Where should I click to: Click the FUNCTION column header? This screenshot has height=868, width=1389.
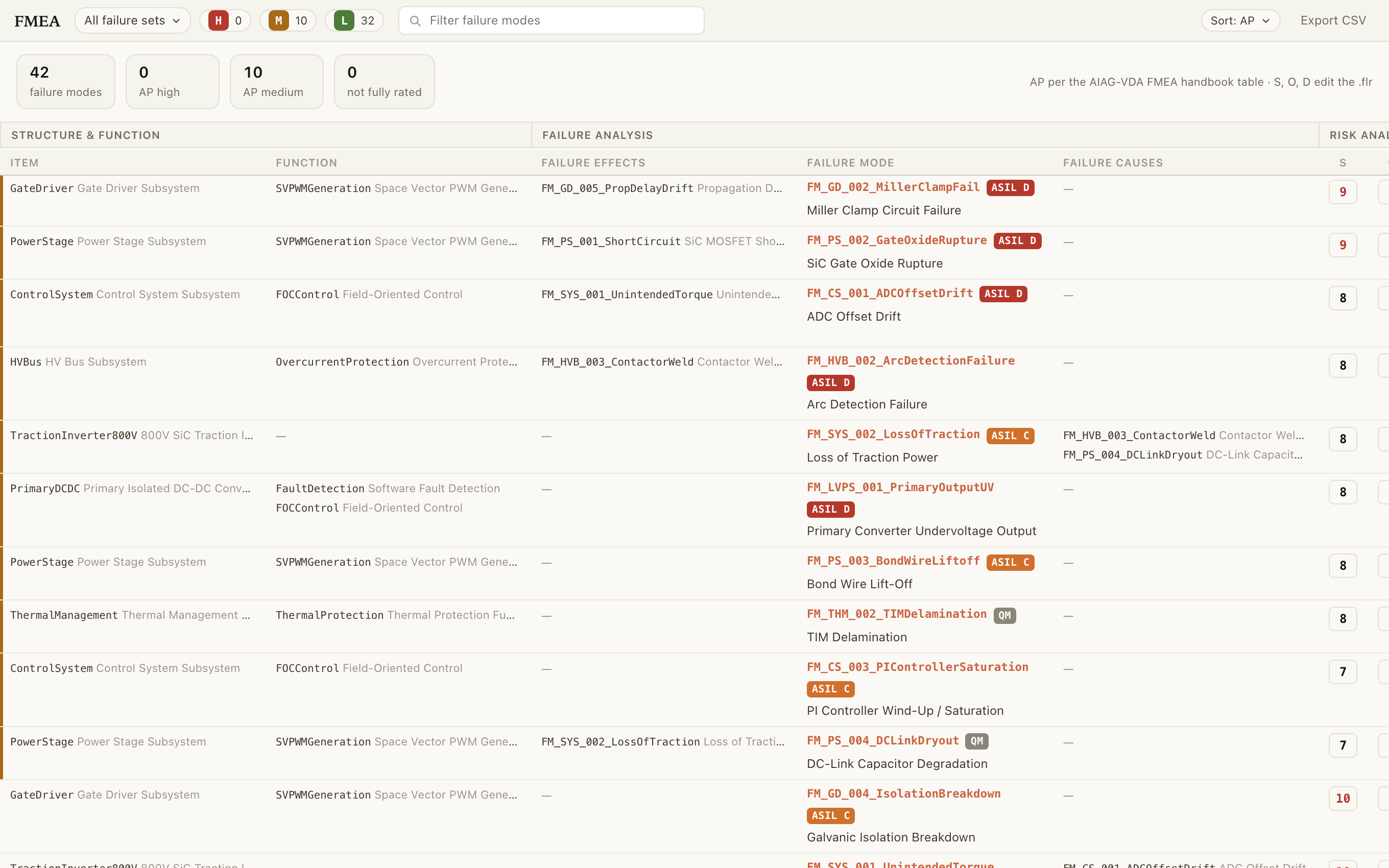click(306, 163)
